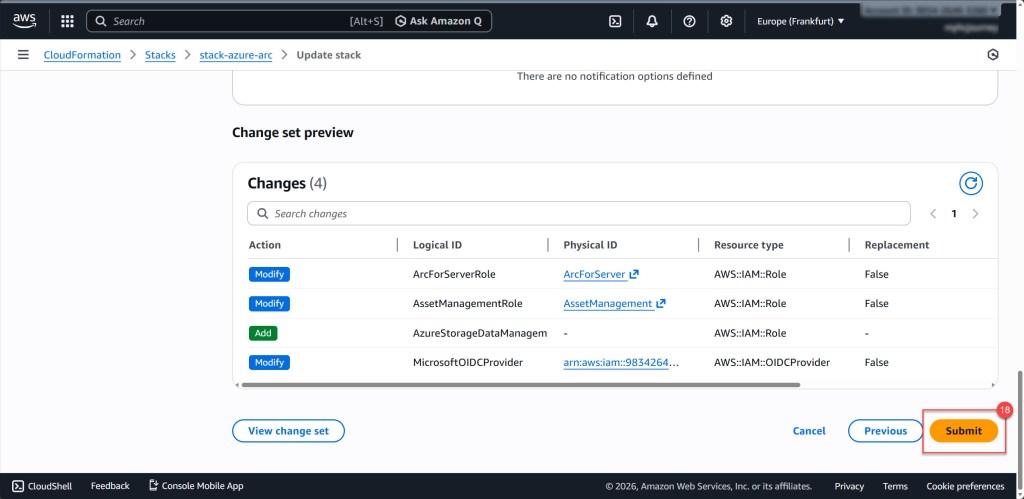Viewport: 1024px width, 499px height.
Task: Click the Previous button
Action: (x=885, y=431)
